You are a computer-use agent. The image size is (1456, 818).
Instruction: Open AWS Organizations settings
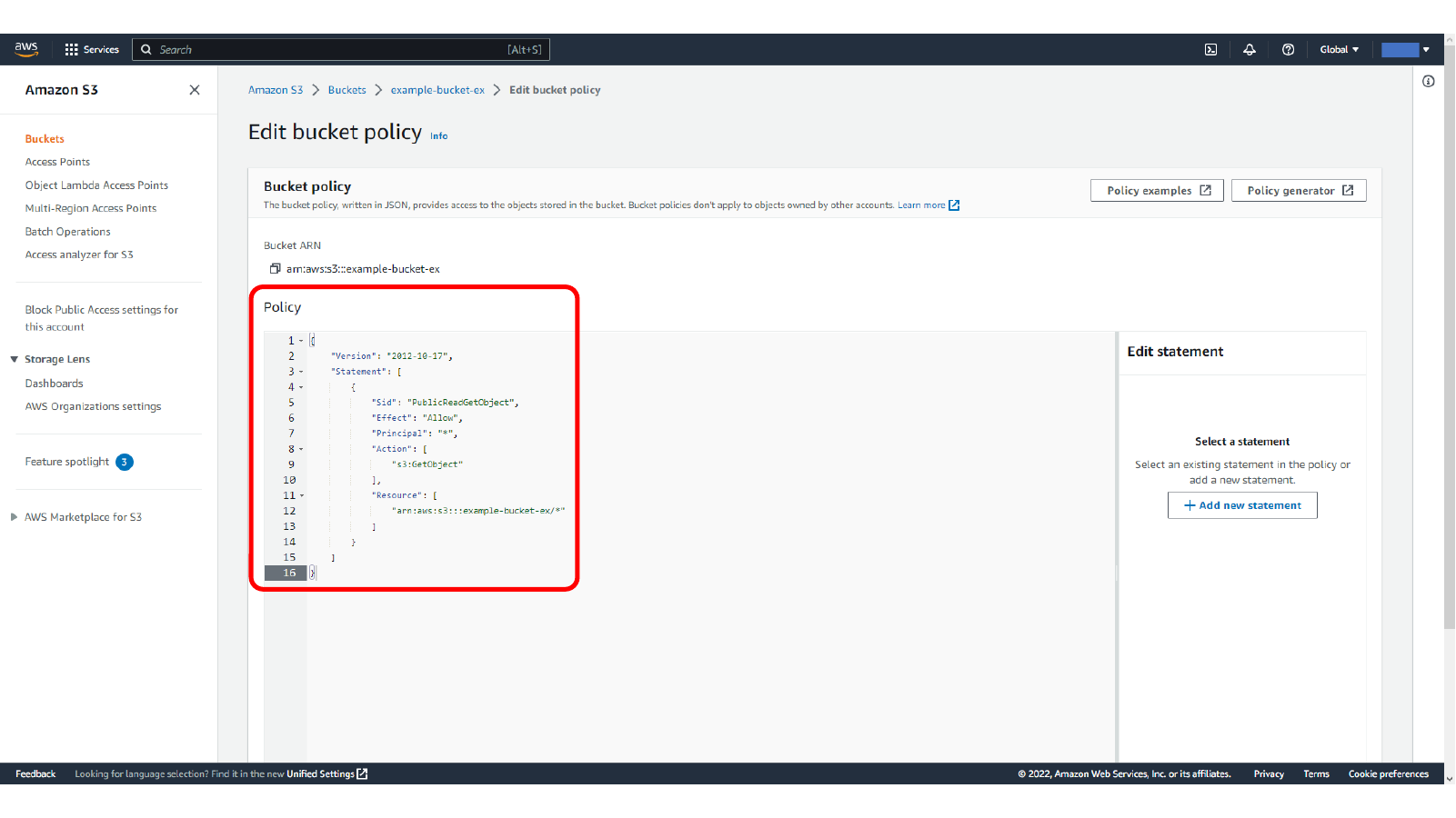[x=93, y=406]
